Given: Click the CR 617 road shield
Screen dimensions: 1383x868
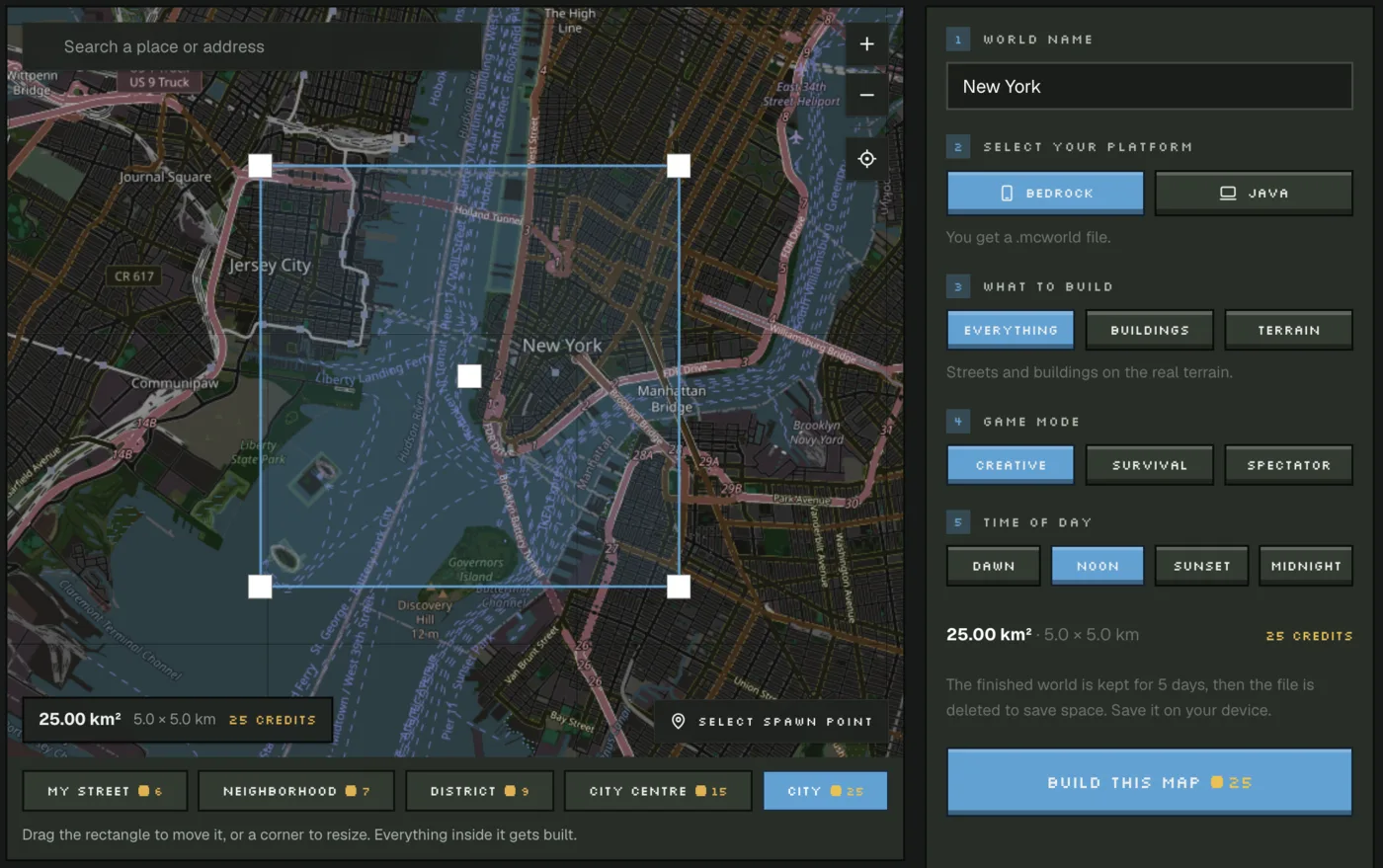Looking at the screenshot, I should [x=134, y=276].
